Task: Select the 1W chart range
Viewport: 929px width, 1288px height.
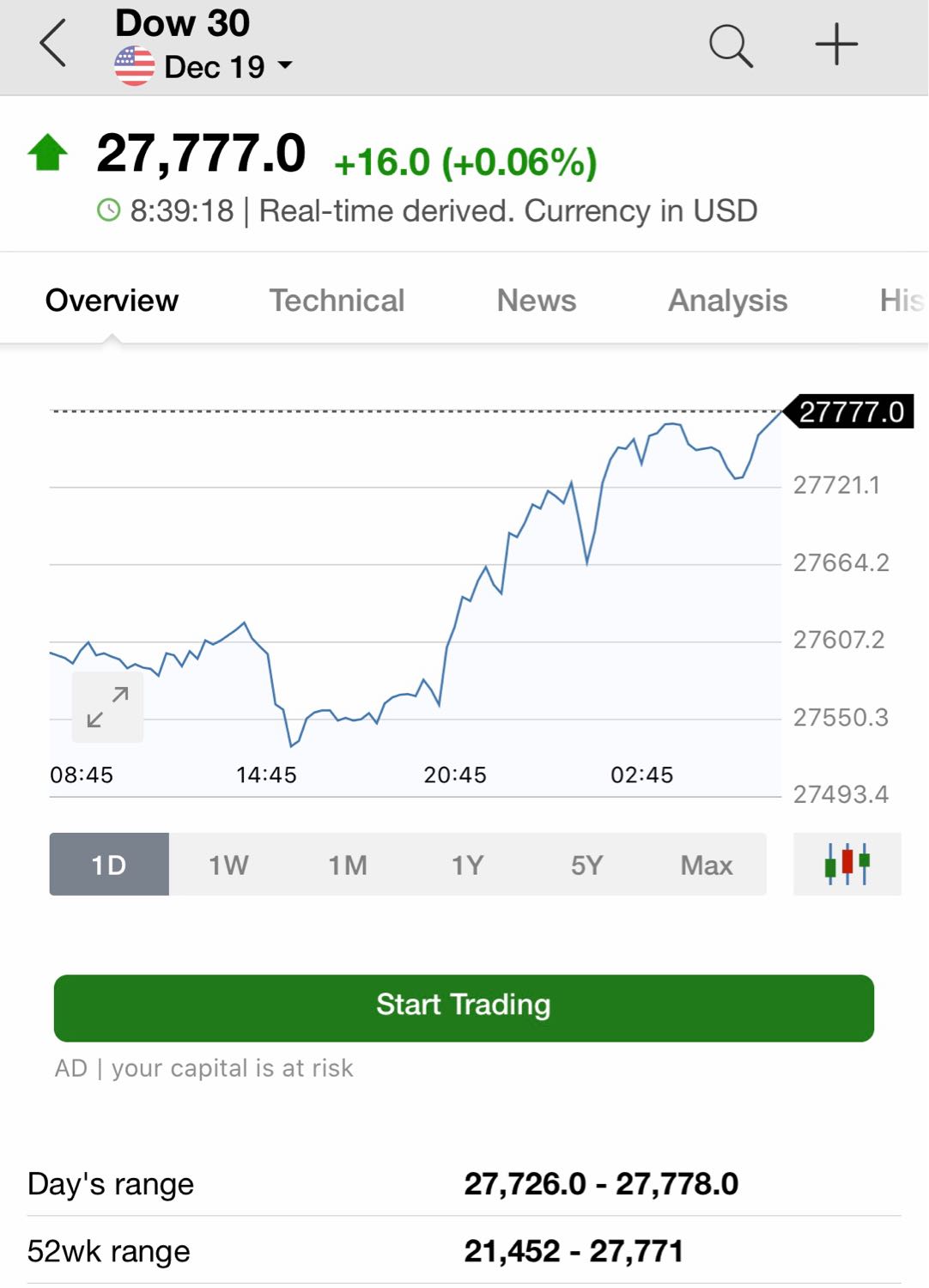Action: tap(228, 865)
